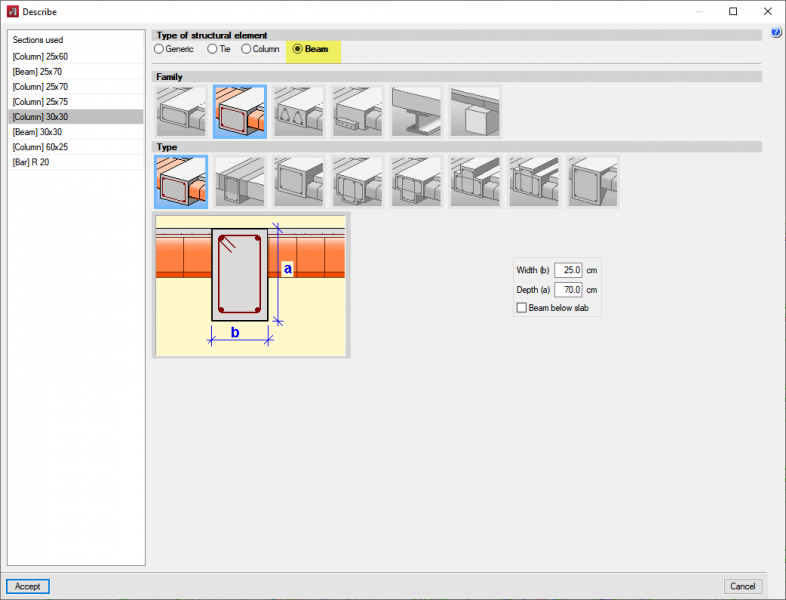The image size is (786, 600).
Task: Select the last Family icon with square block
Action: pos(475,111)
